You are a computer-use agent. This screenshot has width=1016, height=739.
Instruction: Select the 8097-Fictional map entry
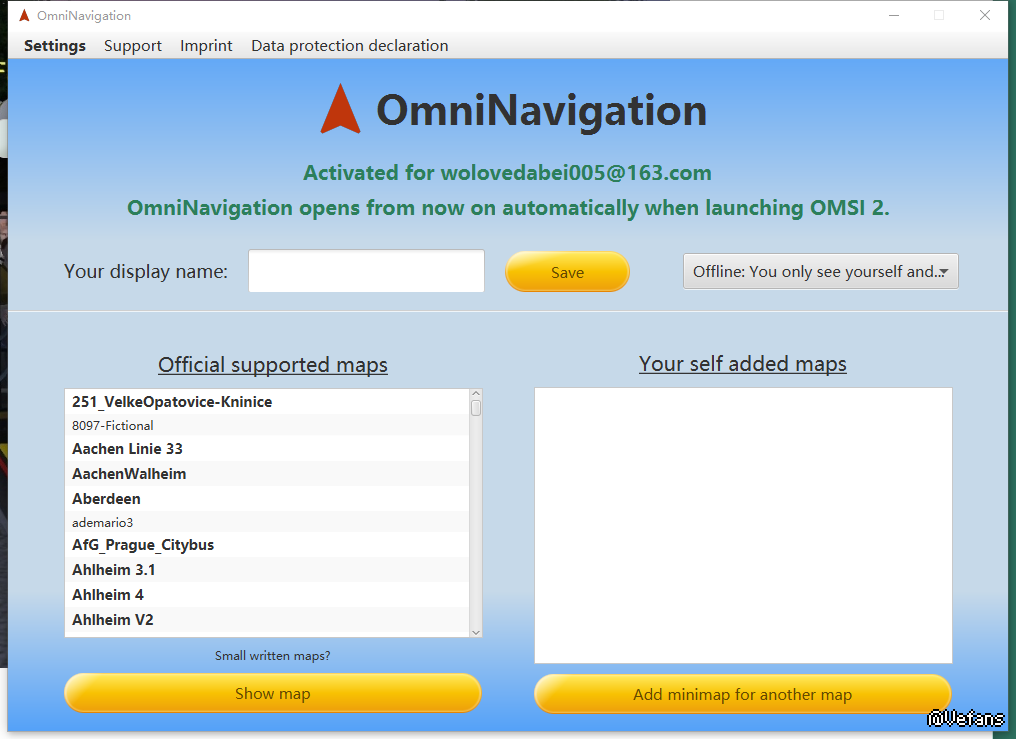click(x=266, y=426)
